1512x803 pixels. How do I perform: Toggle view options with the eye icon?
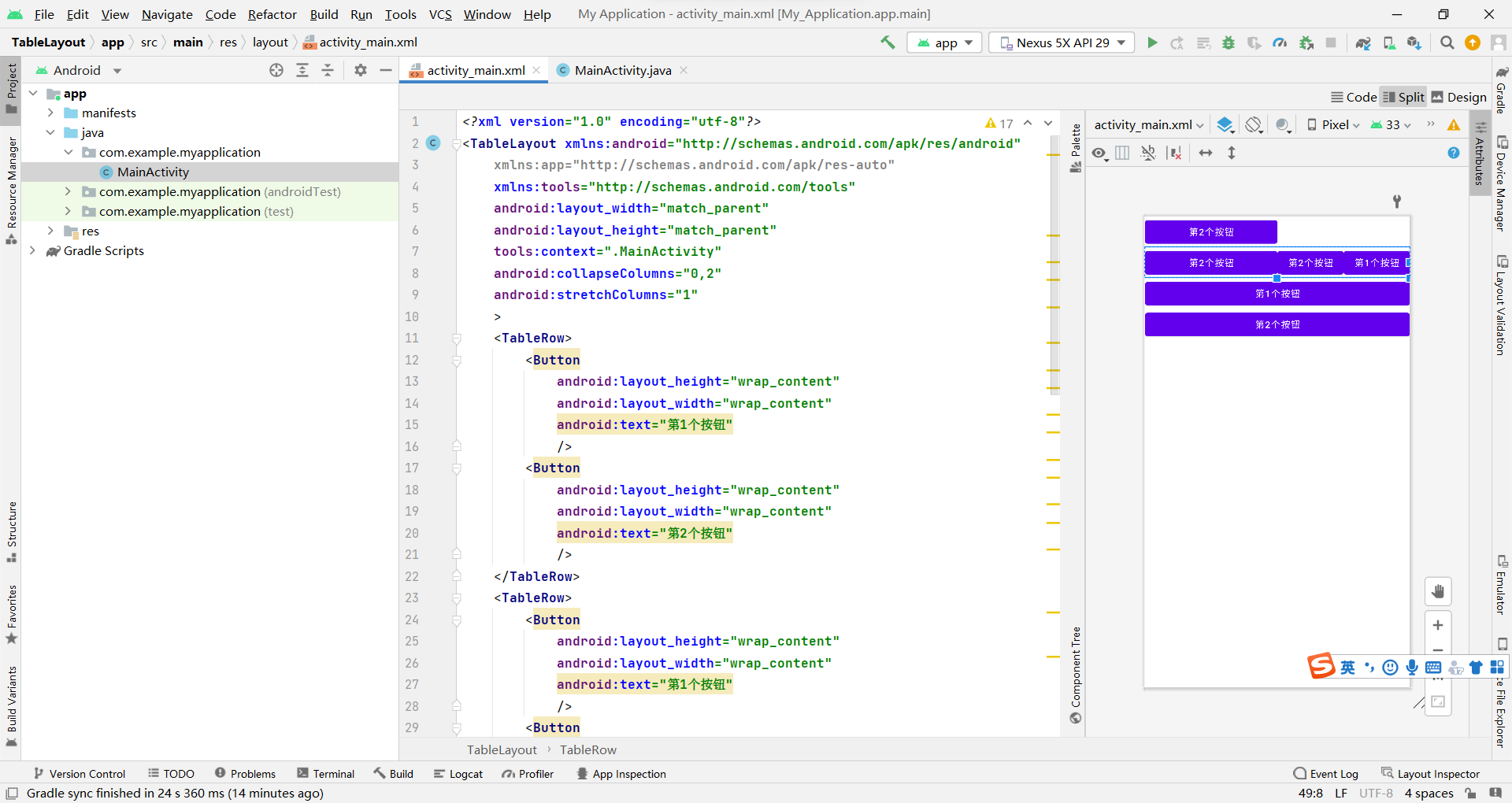click(x=1099, y=153)
